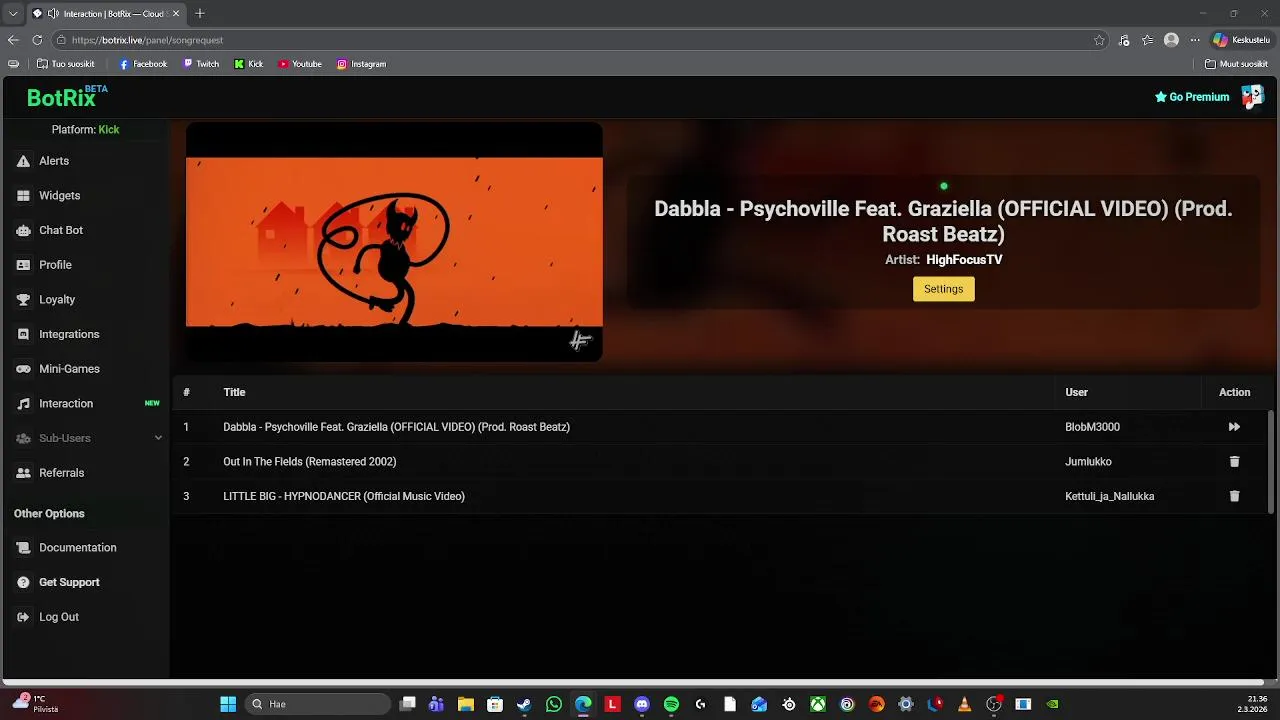Open Xbox app from the taskbar
This screenshot has width=1280, height=720.
point(818,704)
